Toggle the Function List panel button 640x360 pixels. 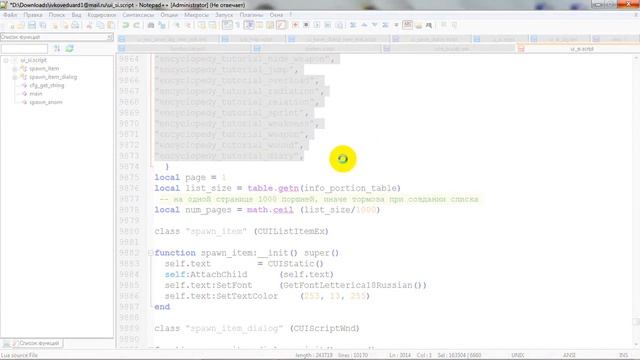(x=281, y=25)
